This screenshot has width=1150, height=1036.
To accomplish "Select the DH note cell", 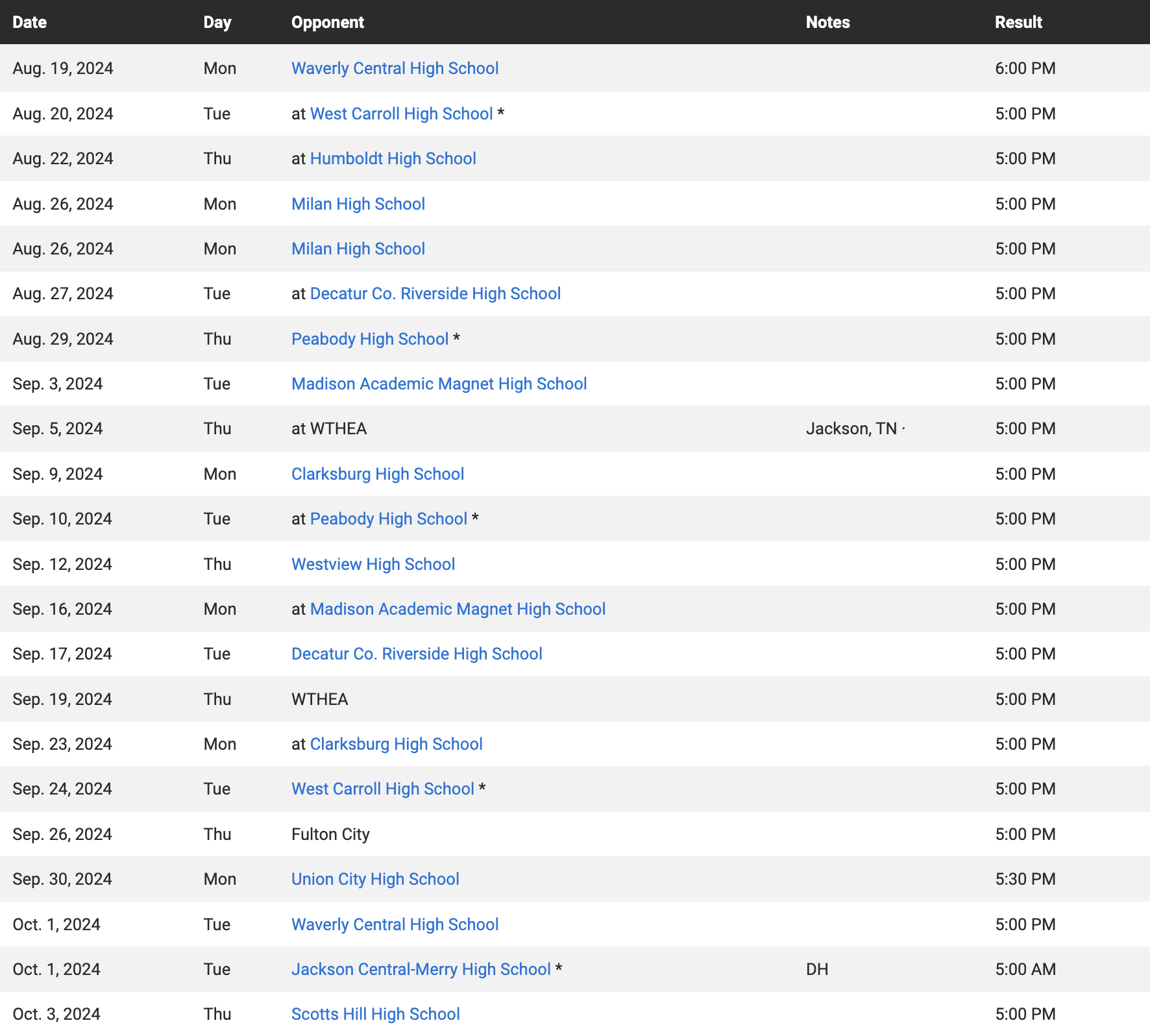I will tap(817, 969).
